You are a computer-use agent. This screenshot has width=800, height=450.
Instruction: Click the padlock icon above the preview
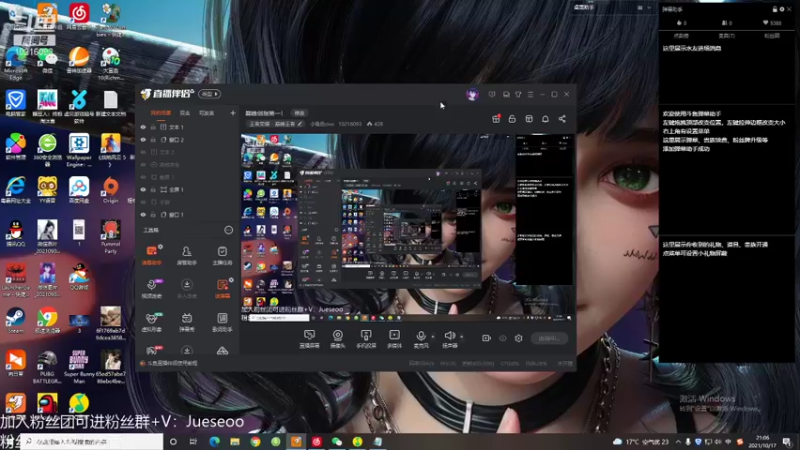click(x=512, y=119)
